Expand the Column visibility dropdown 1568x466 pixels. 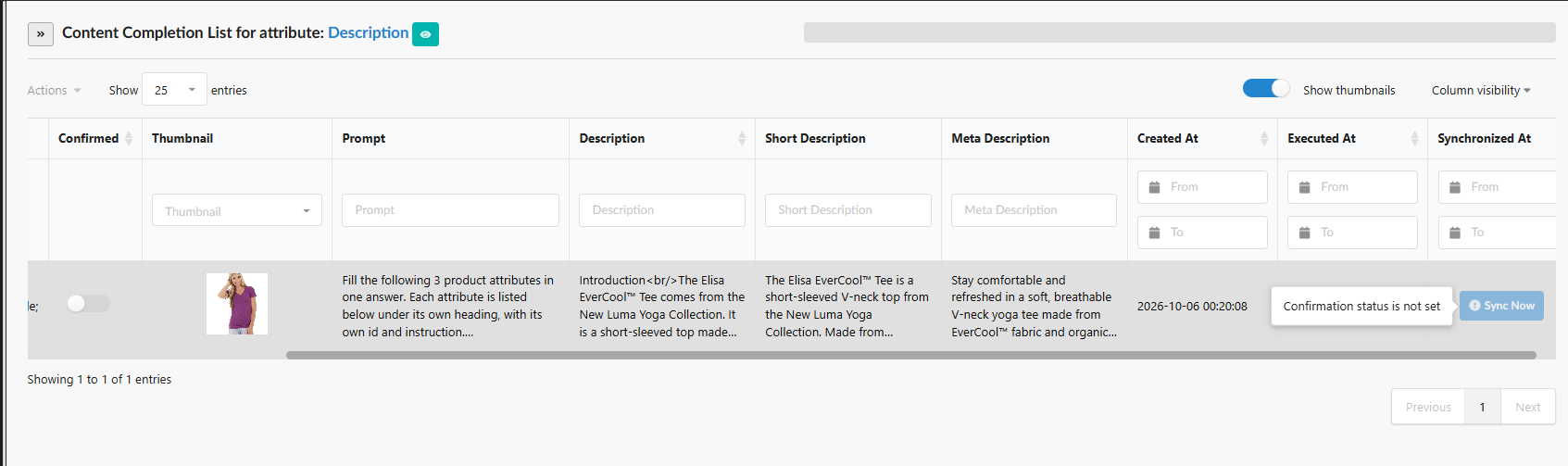(x=1481, y=90)
